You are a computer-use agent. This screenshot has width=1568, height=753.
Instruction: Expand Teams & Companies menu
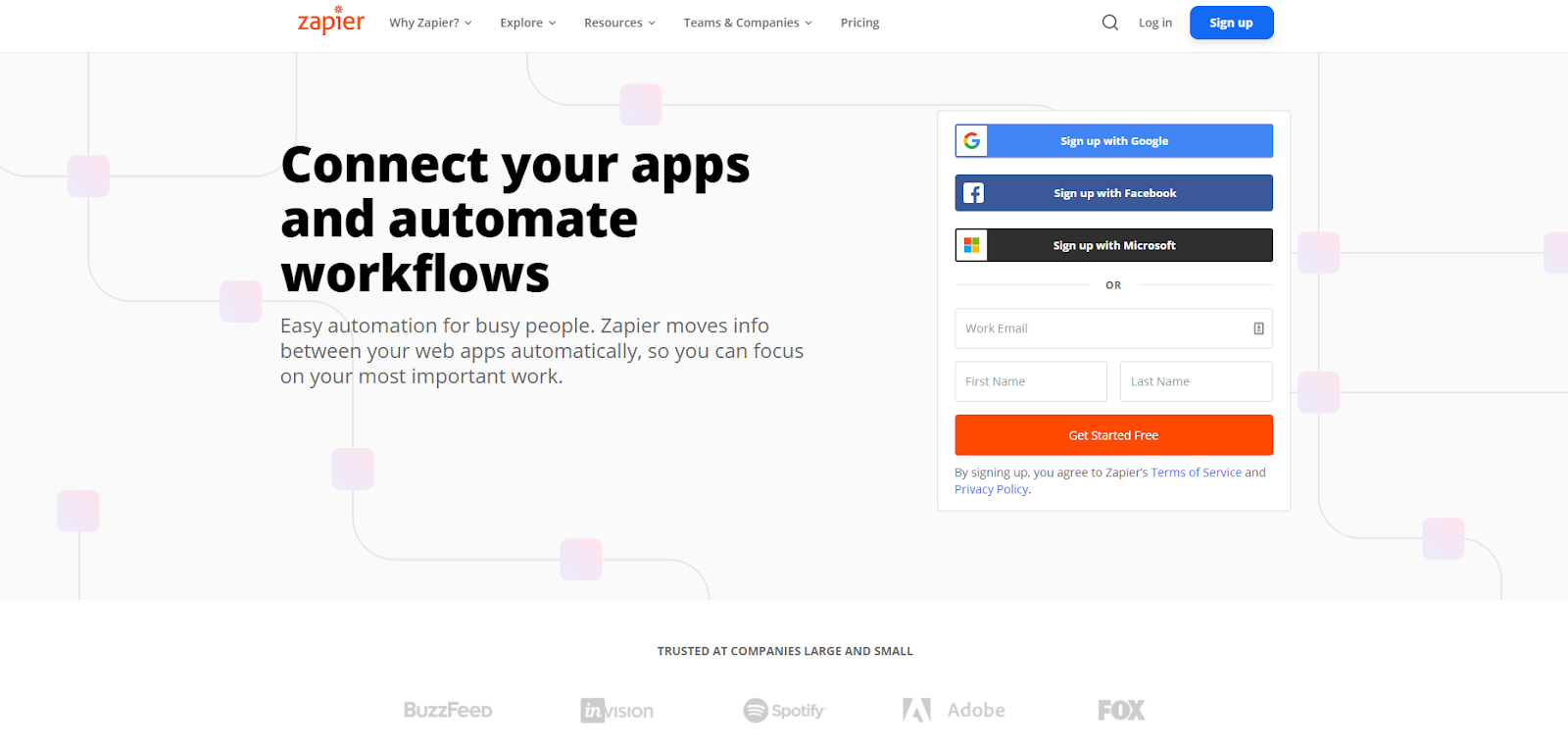click(748, 23)
